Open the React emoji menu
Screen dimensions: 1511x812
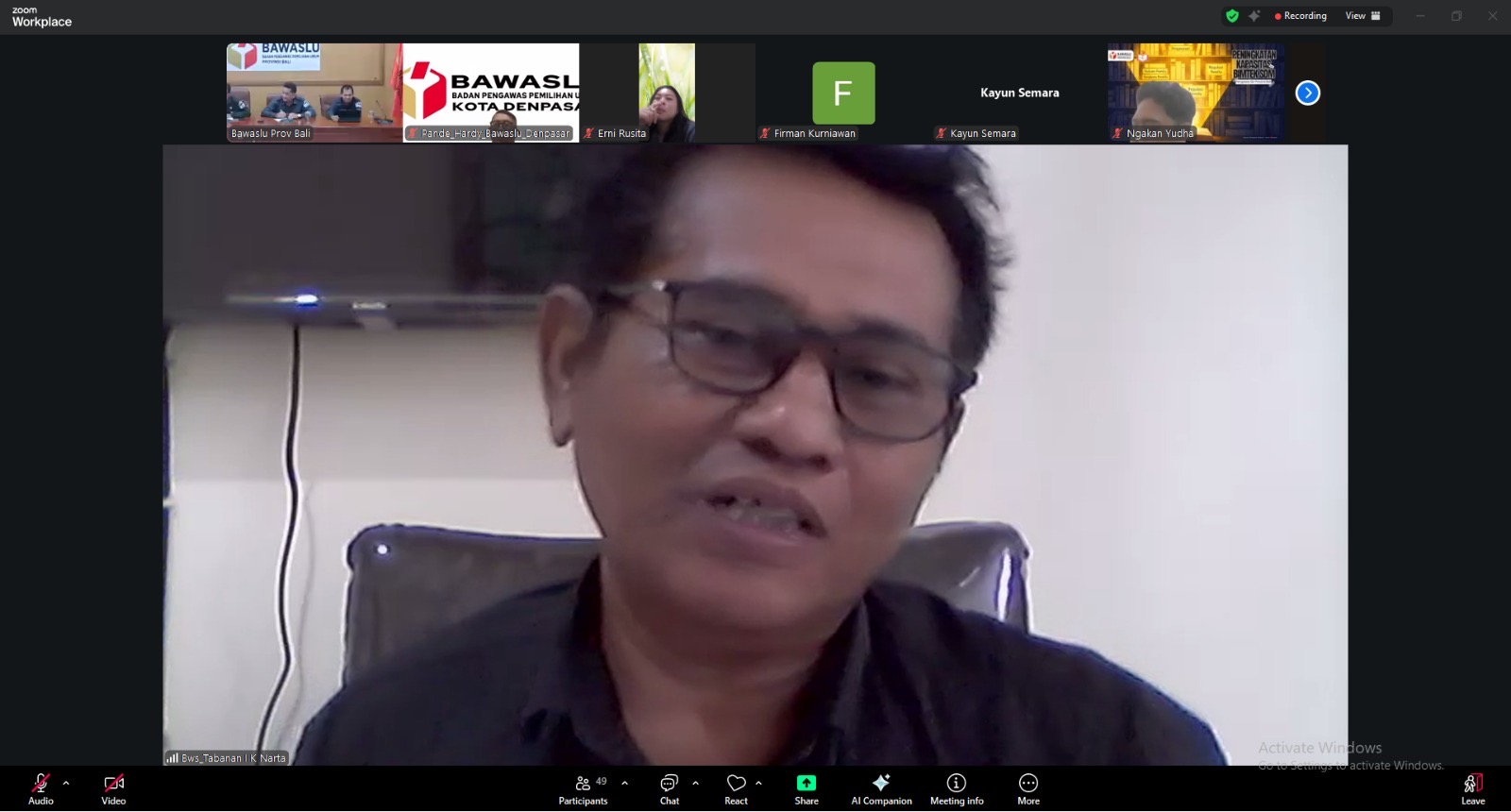(x=736, y=788)
